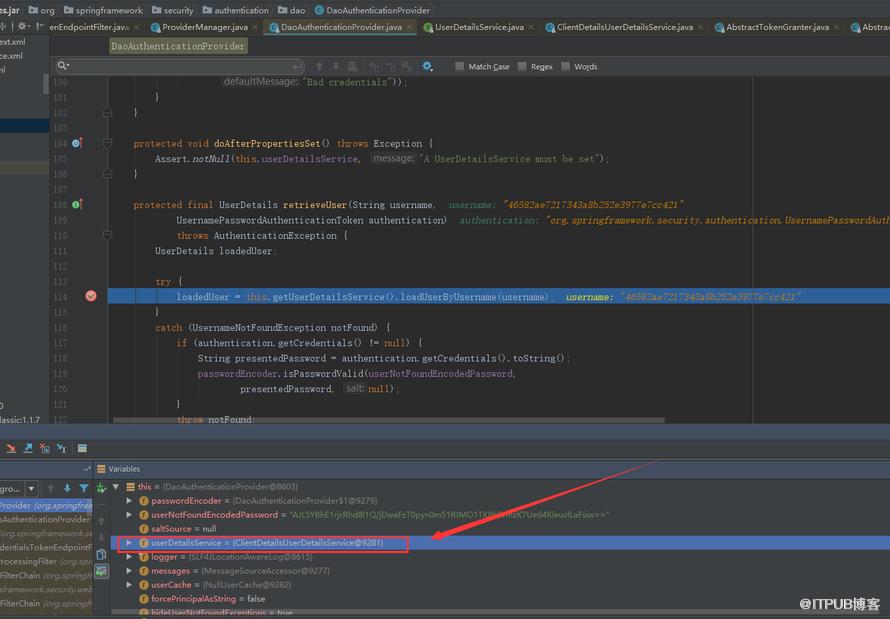
Task: Click the search history magnifier icon
Action: (x=63, y=66)
